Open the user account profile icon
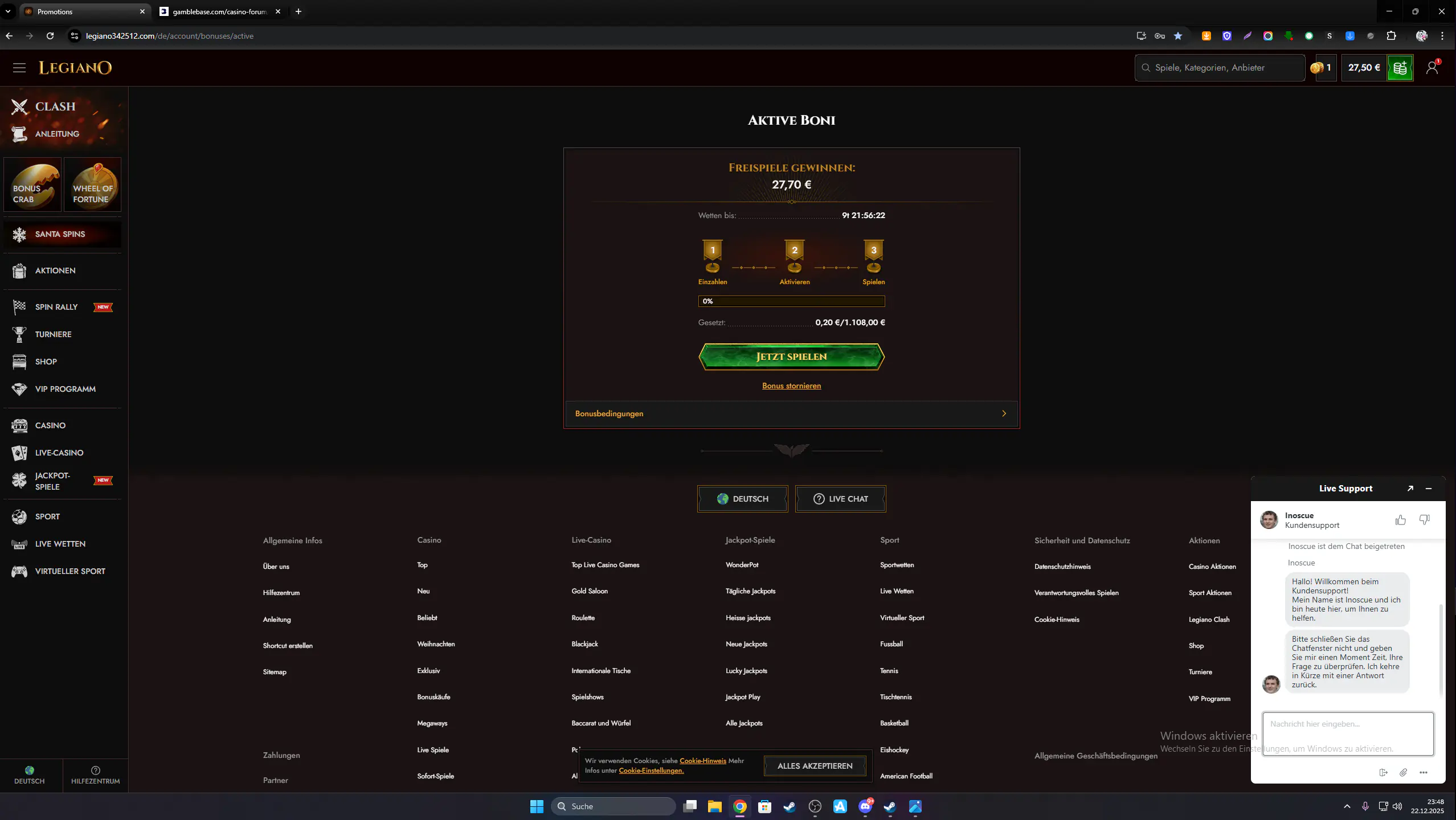 [1432, 68]
